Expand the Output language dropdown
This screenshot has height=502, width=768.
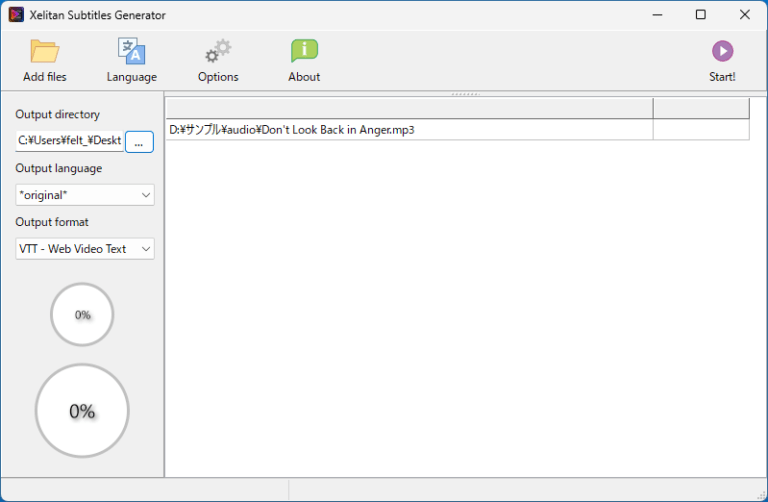(85, 195)
